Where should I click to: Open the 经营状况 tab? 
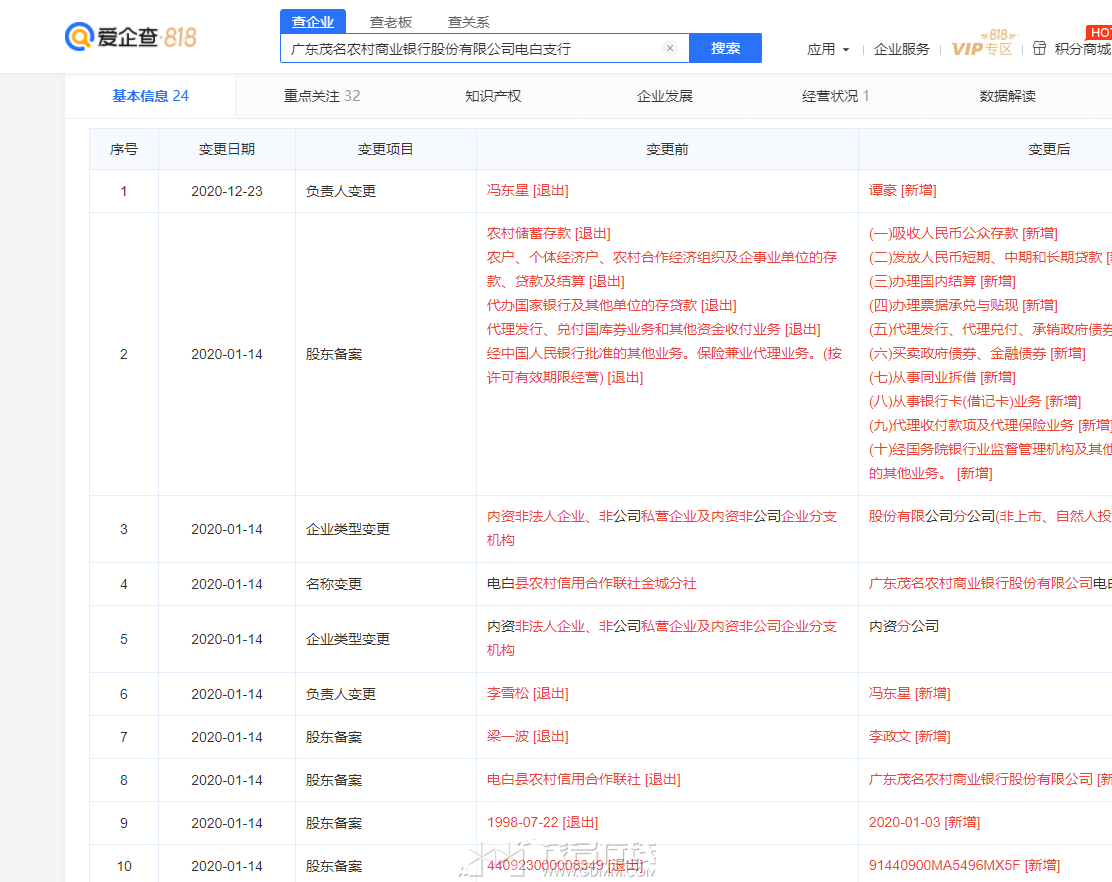835,96
